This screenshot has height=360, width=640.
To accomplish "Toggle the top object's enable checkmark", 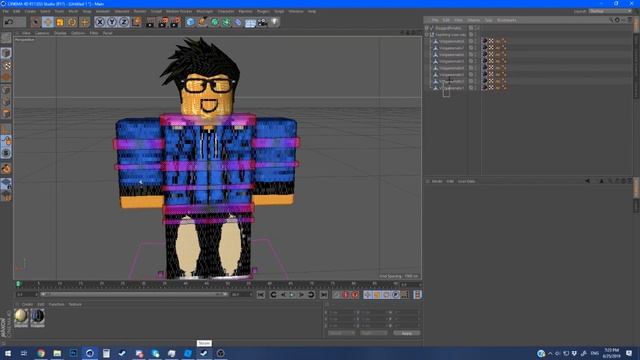I will (x=477, y=28).
